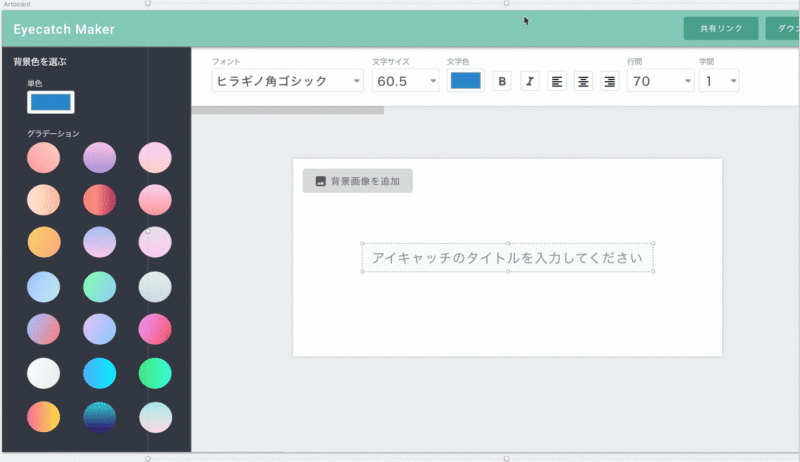
Task: Click the グラデーション label
Action: 53,134
